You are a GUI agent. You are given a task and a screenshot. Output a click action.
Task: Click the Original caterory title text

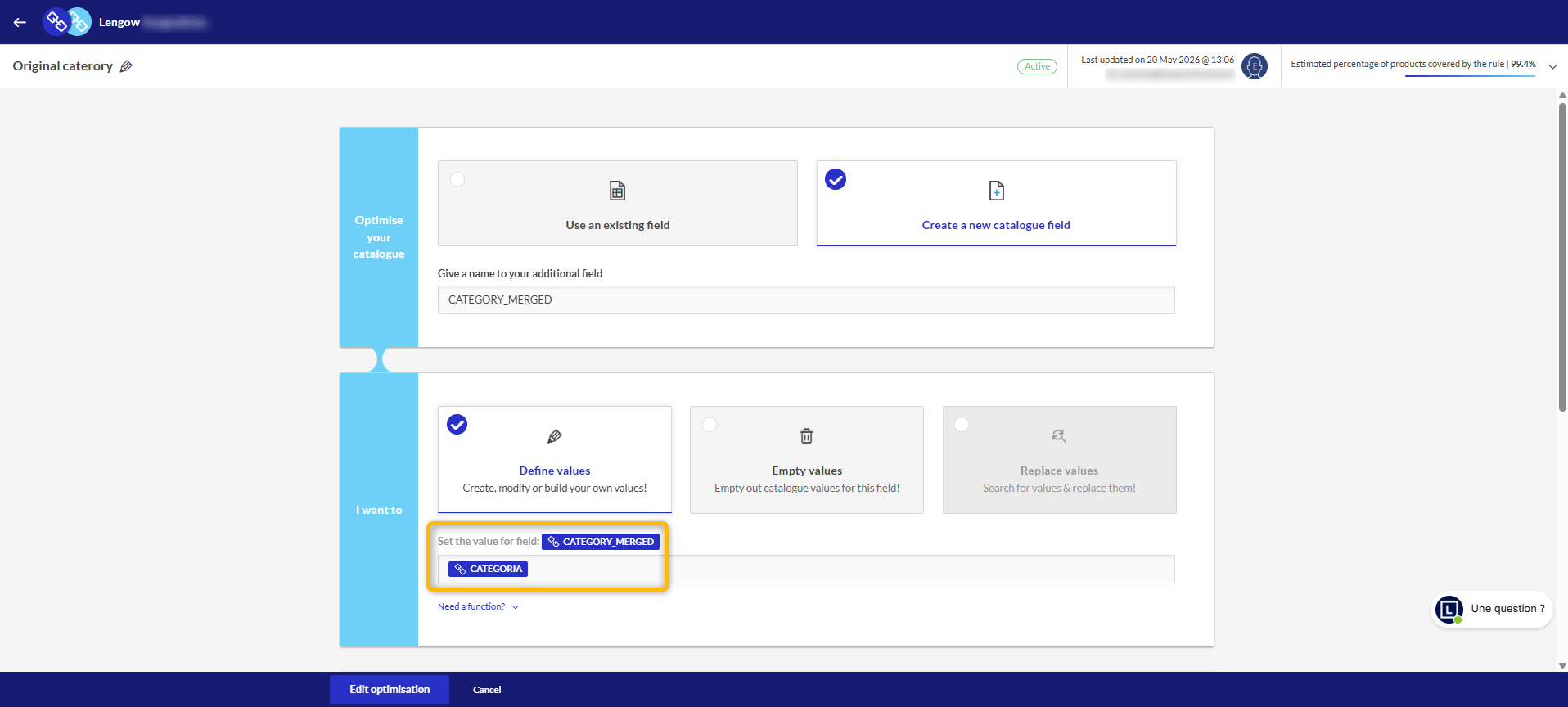click(63, 66)
